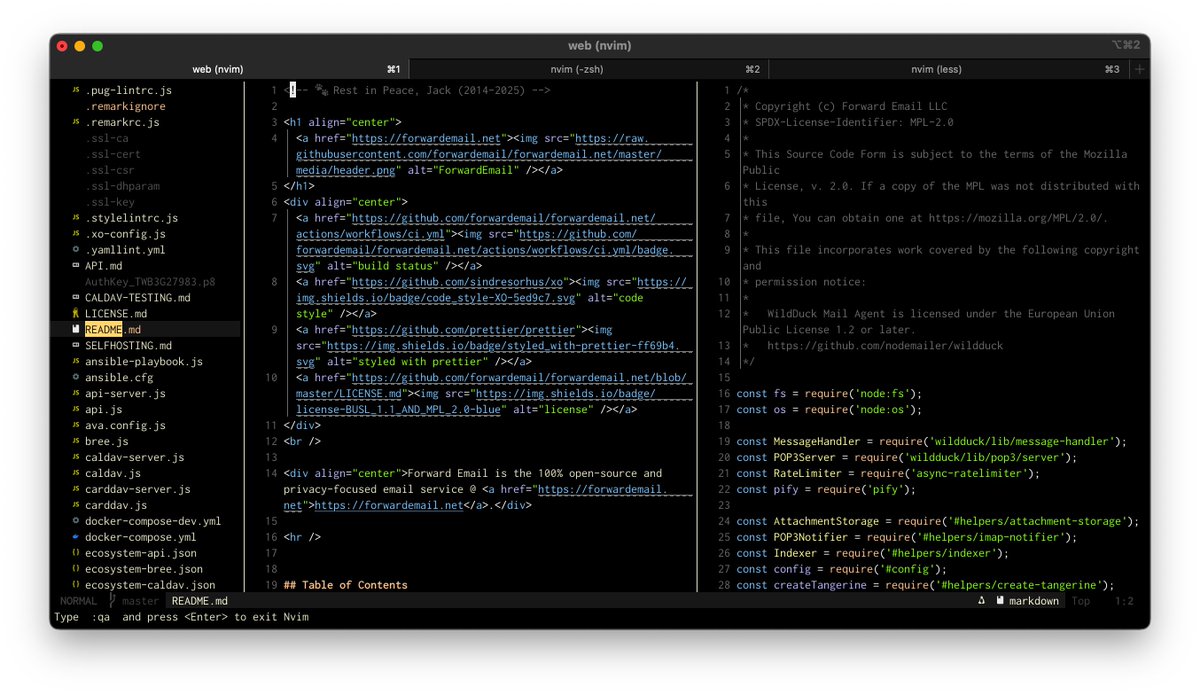This screenshot has height=695, width=1200.
Task: Click the JS icon beside .stylelintrc.js
Action: pyautogui.click(x=76, y=218)
